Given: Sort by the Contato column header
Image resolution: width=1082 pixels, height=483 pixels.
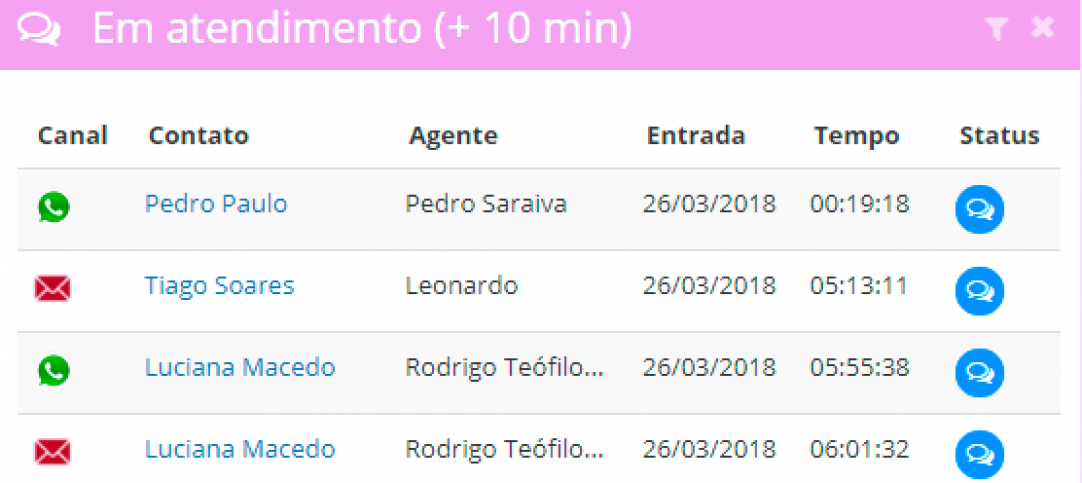Looking at the screenshot, I should 198,136.
